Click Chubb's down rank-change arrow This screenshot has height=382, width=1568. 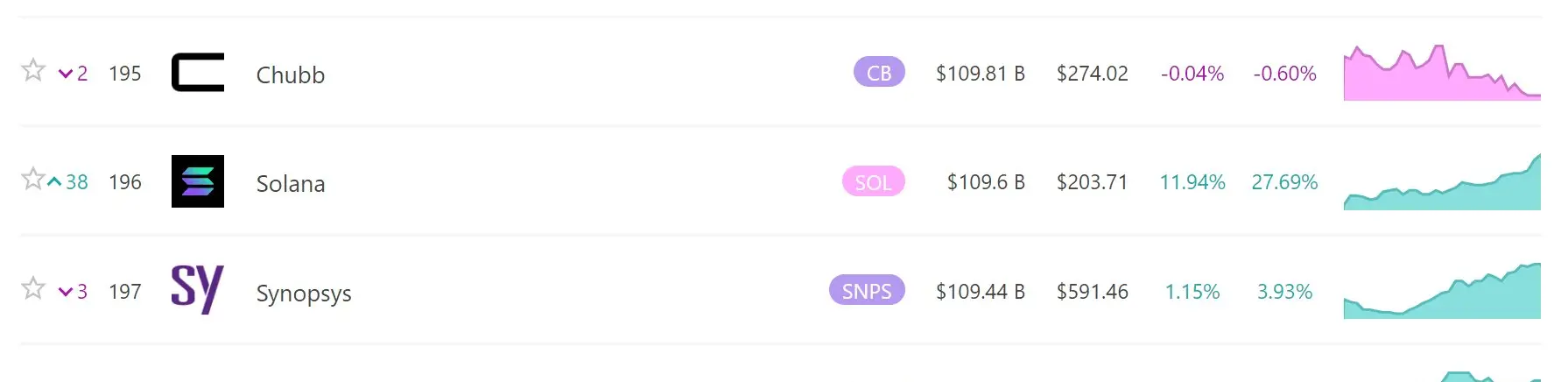tap(66, 74)
